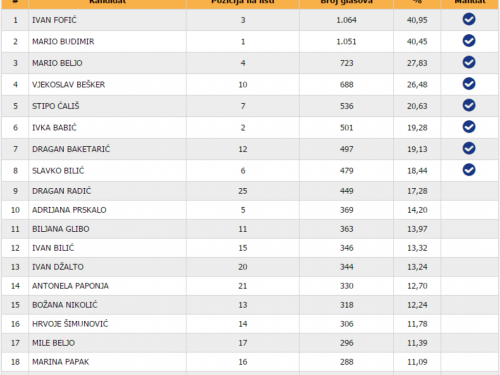
Task: Click list position 25 for Dragan Radić
Action: [243, 191]
